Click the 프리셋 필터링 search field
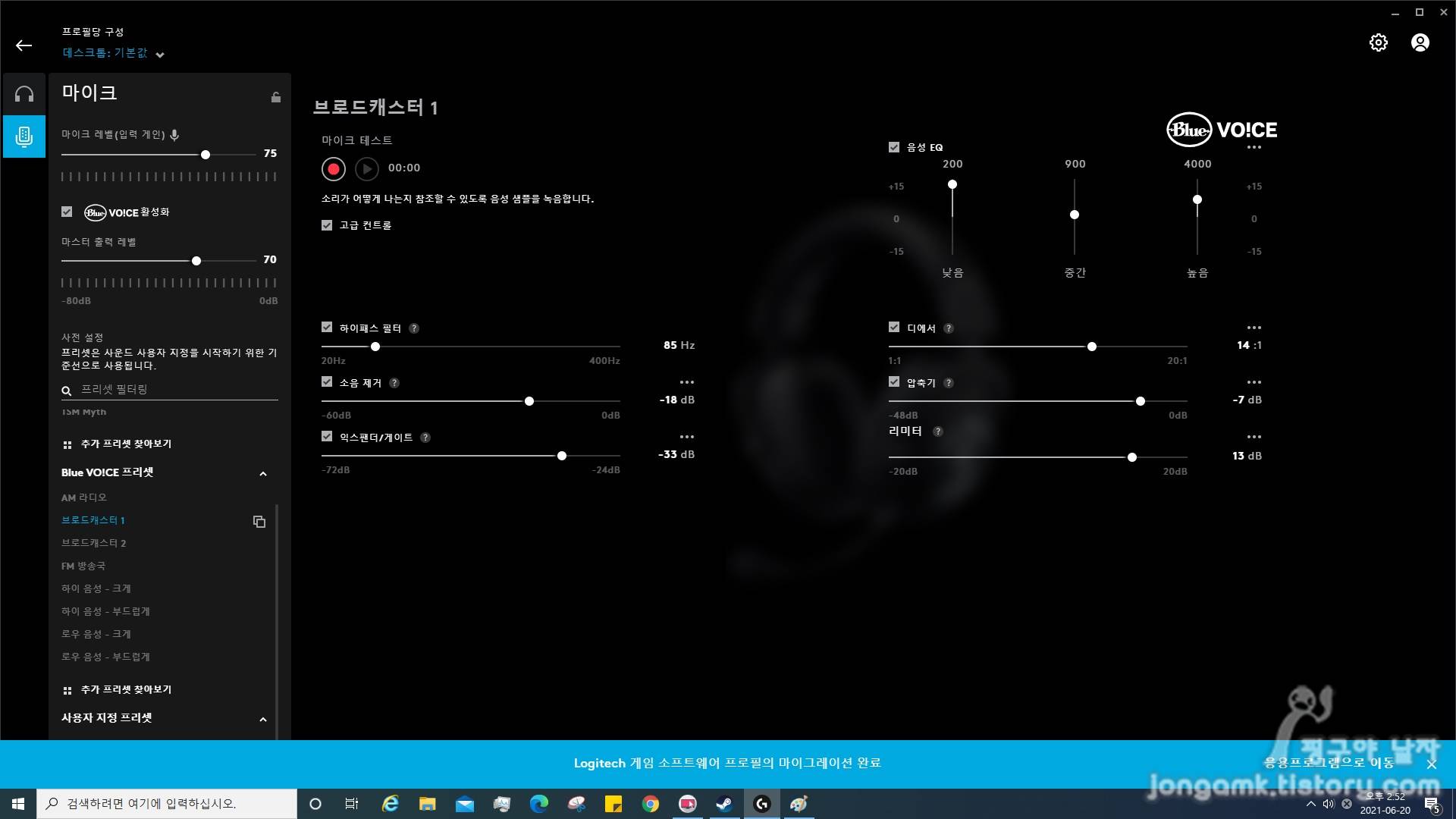Image resolution: width=1456 pixels, height=819 pixels. click(174, 390)
